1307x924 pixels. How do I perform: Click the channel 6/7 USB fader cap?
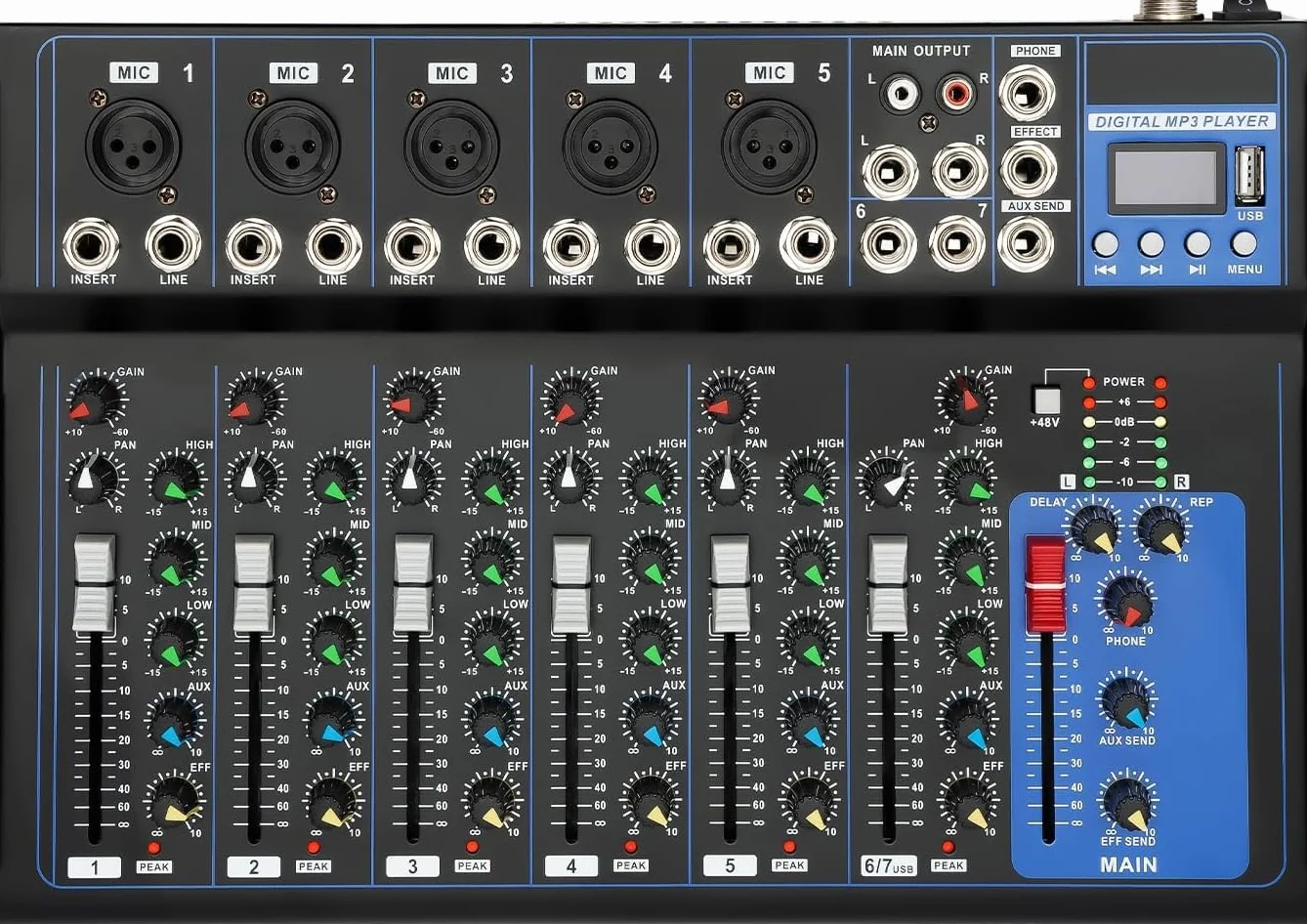[888, 583]
